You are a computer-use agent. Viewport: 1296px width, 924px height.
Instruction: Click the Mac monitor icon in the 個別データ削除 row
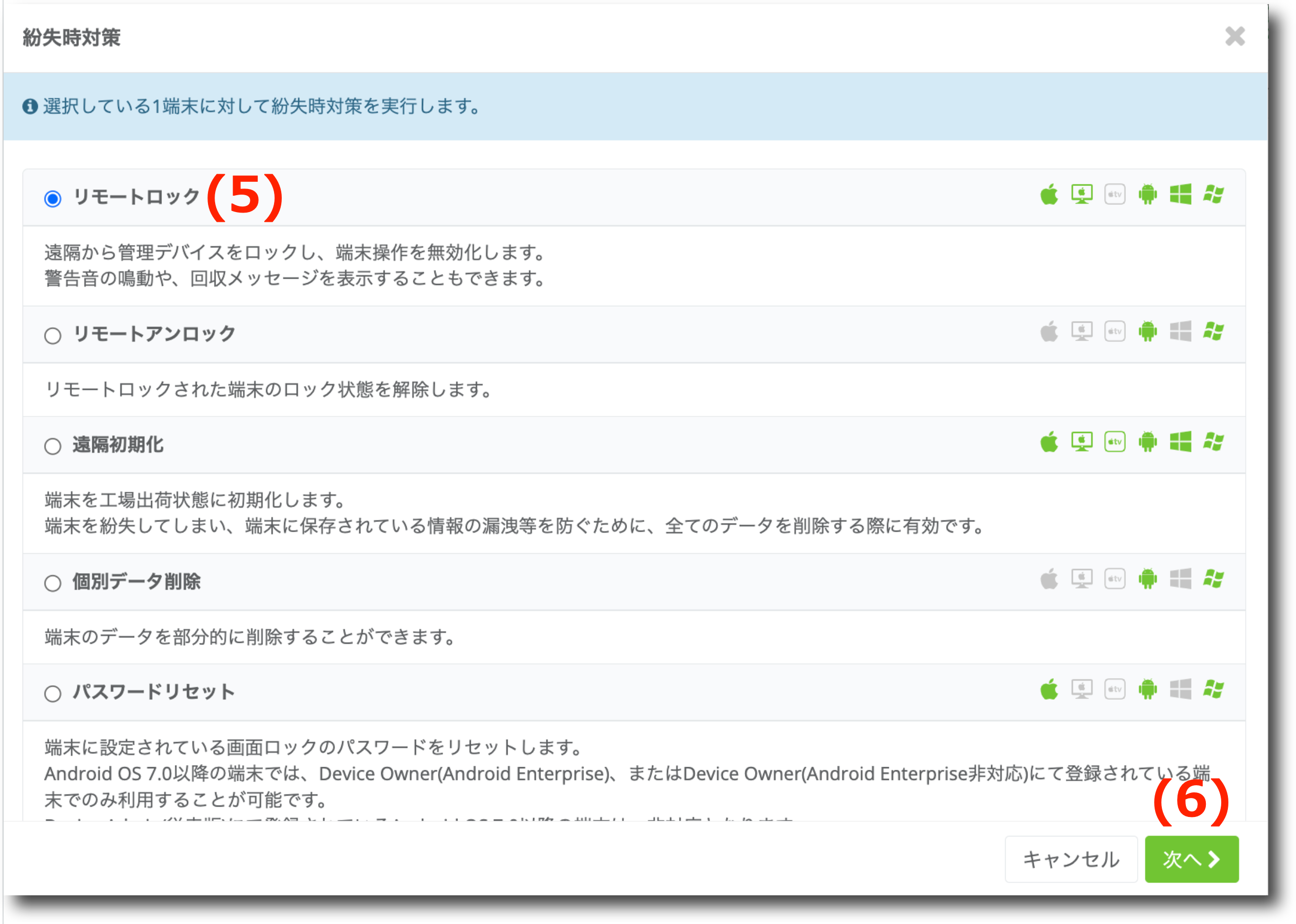click(x=1082, y=579)
